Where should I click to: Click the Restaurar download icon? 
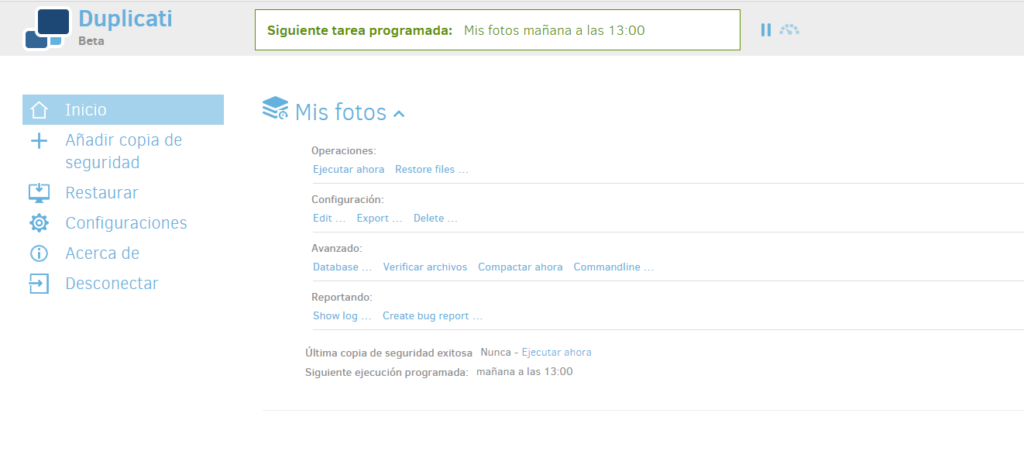pos(39,193)
